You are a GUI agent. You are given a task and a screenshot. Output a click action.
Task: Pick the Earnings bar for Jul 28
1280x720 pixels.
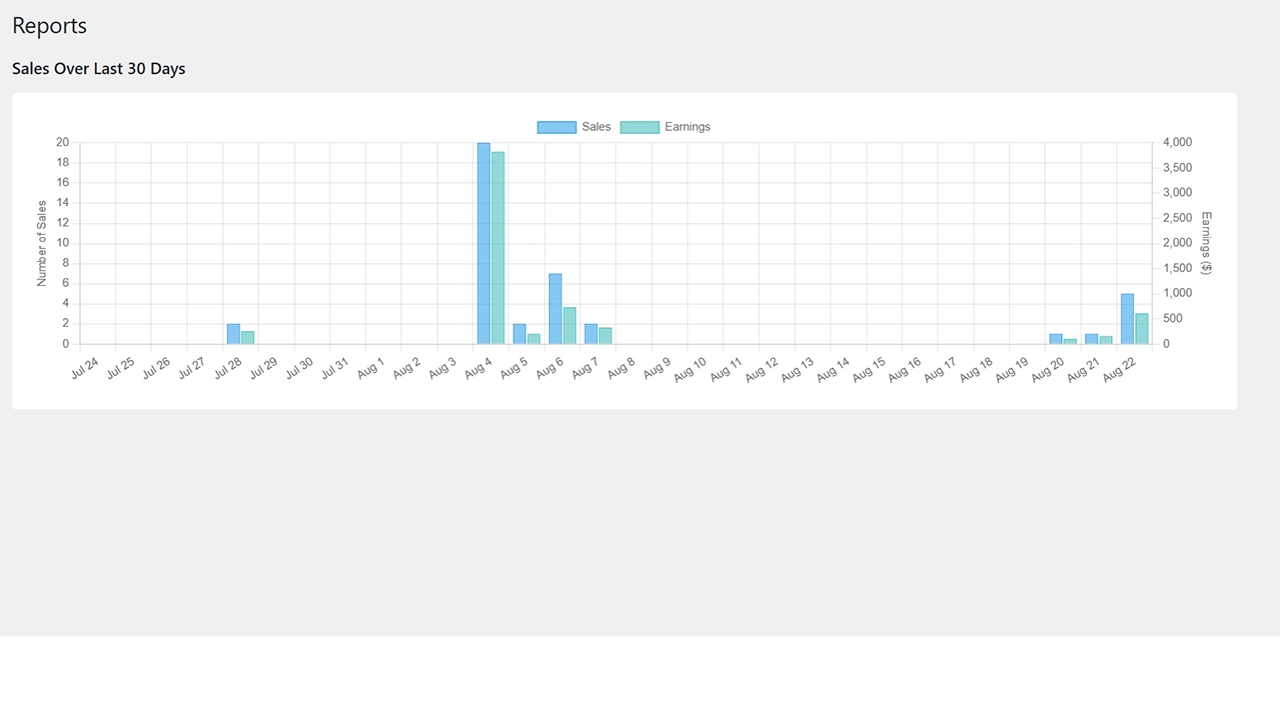[248, 338]
